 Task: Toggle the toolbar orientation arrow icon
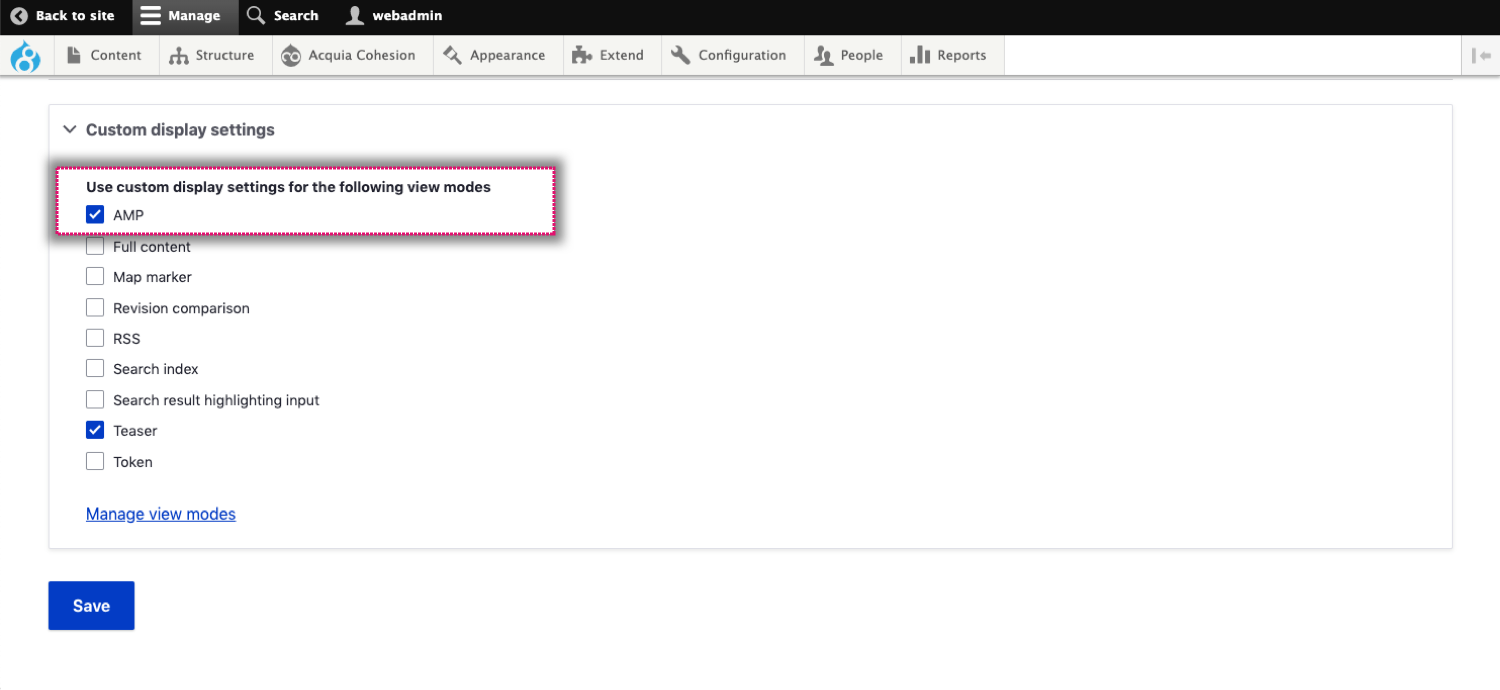pos(1481,56)
